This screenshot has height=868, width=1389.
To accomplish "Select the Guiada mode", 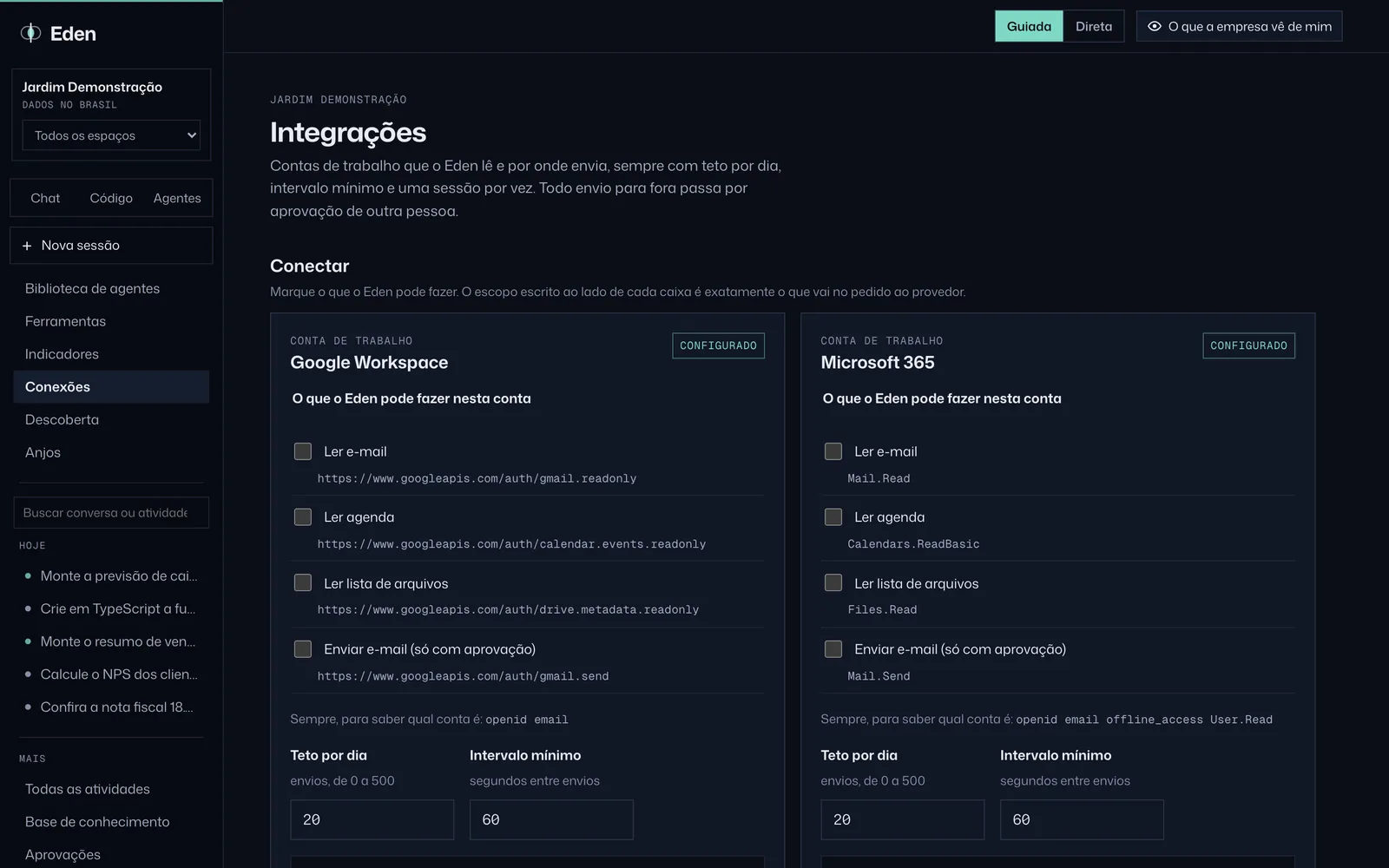I will tap(1029, 26).
